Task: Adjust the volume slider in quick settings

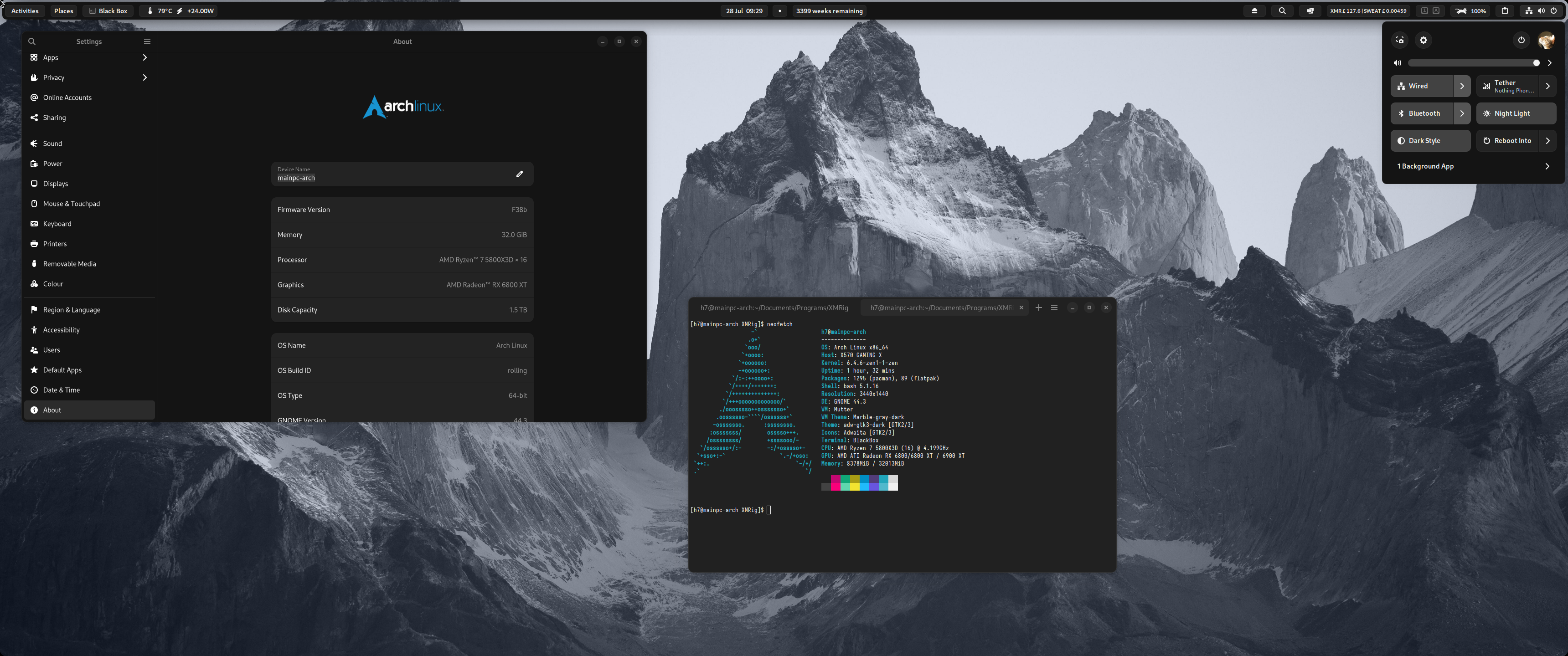Action: [1474, 63]
